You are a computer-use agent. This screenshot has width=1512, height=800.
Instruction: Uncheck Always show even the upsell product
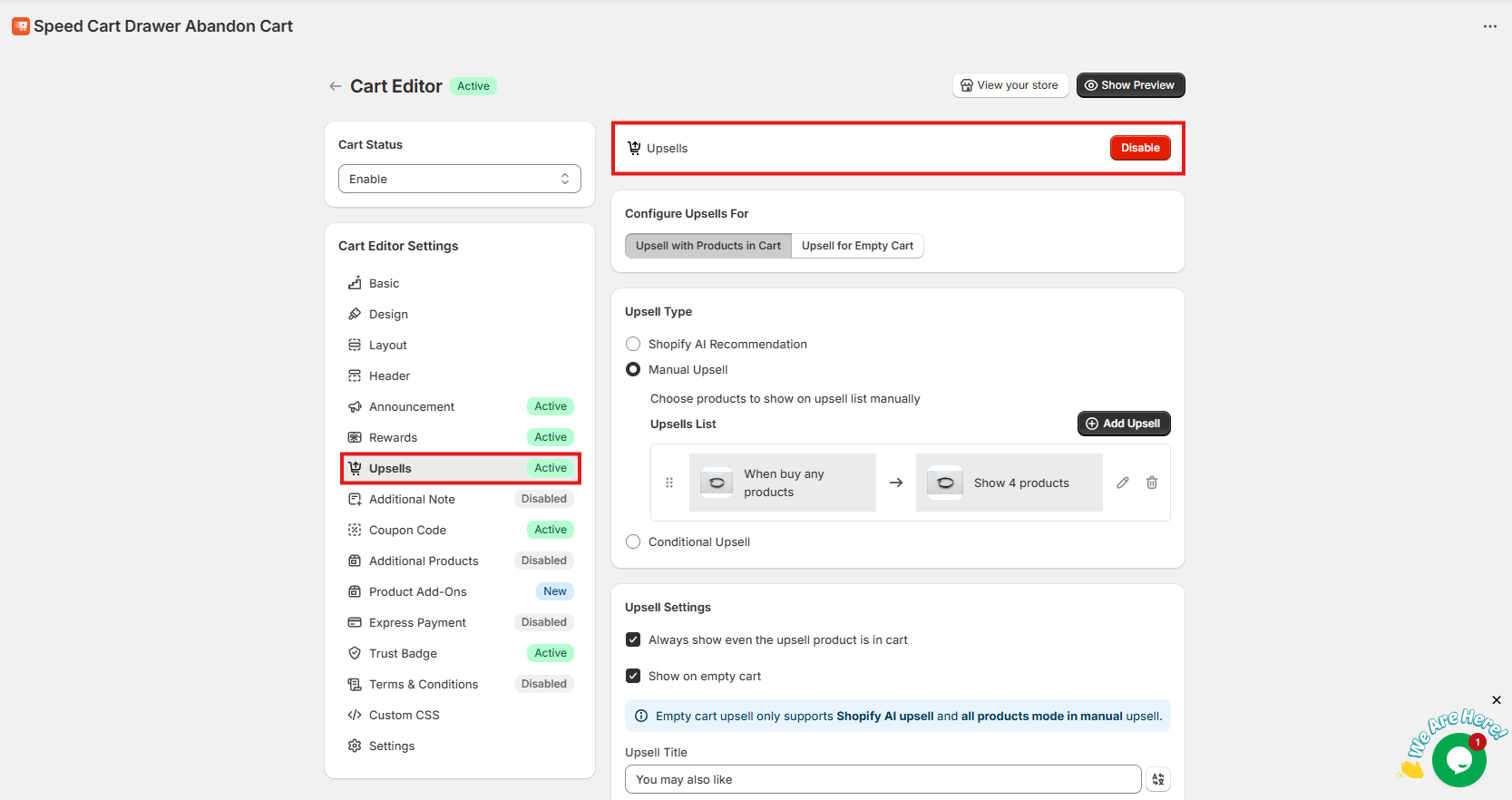(x=633, y=639)
